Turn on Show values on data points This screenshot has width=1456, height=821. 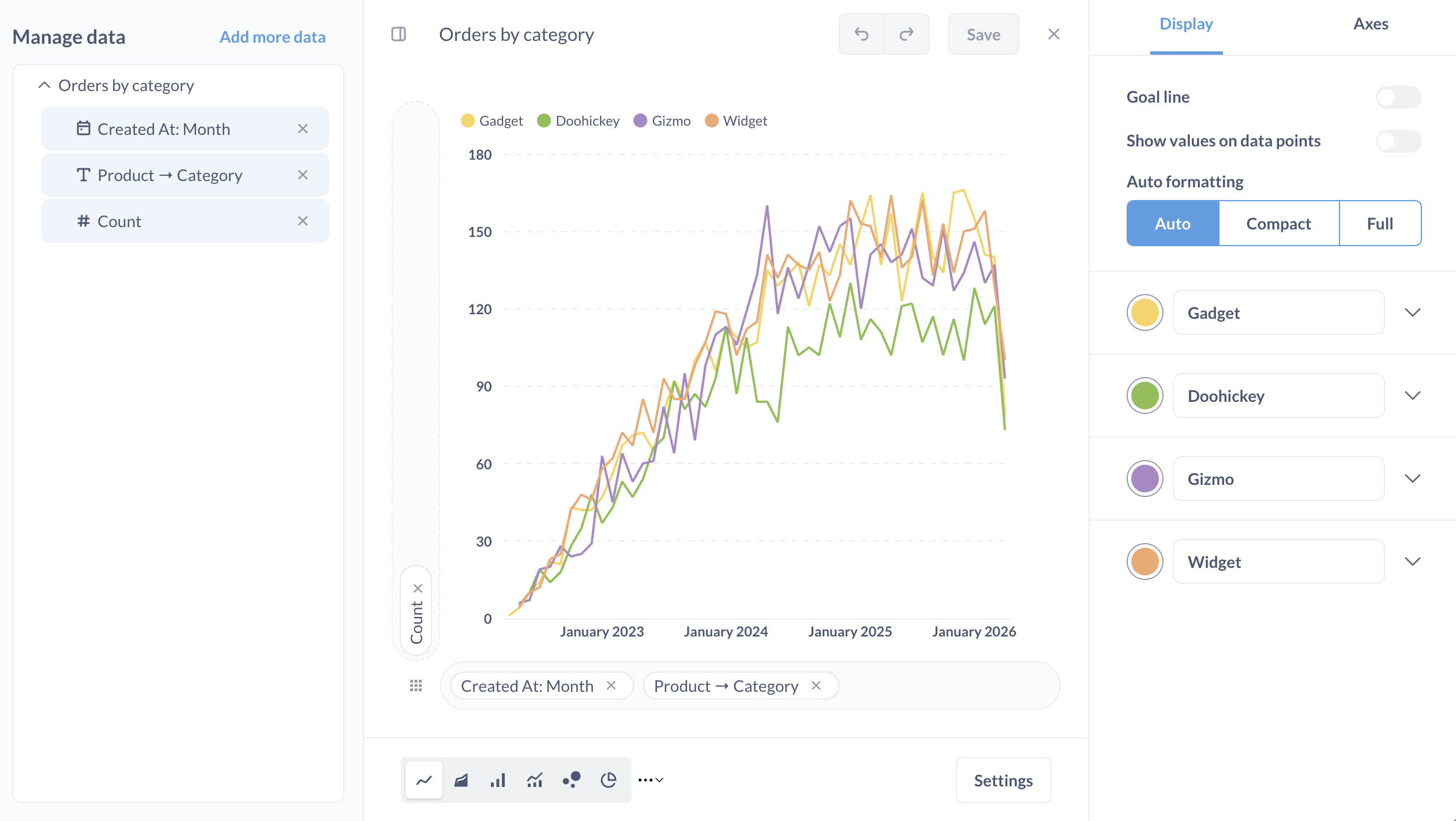(x=1398, y=141)
